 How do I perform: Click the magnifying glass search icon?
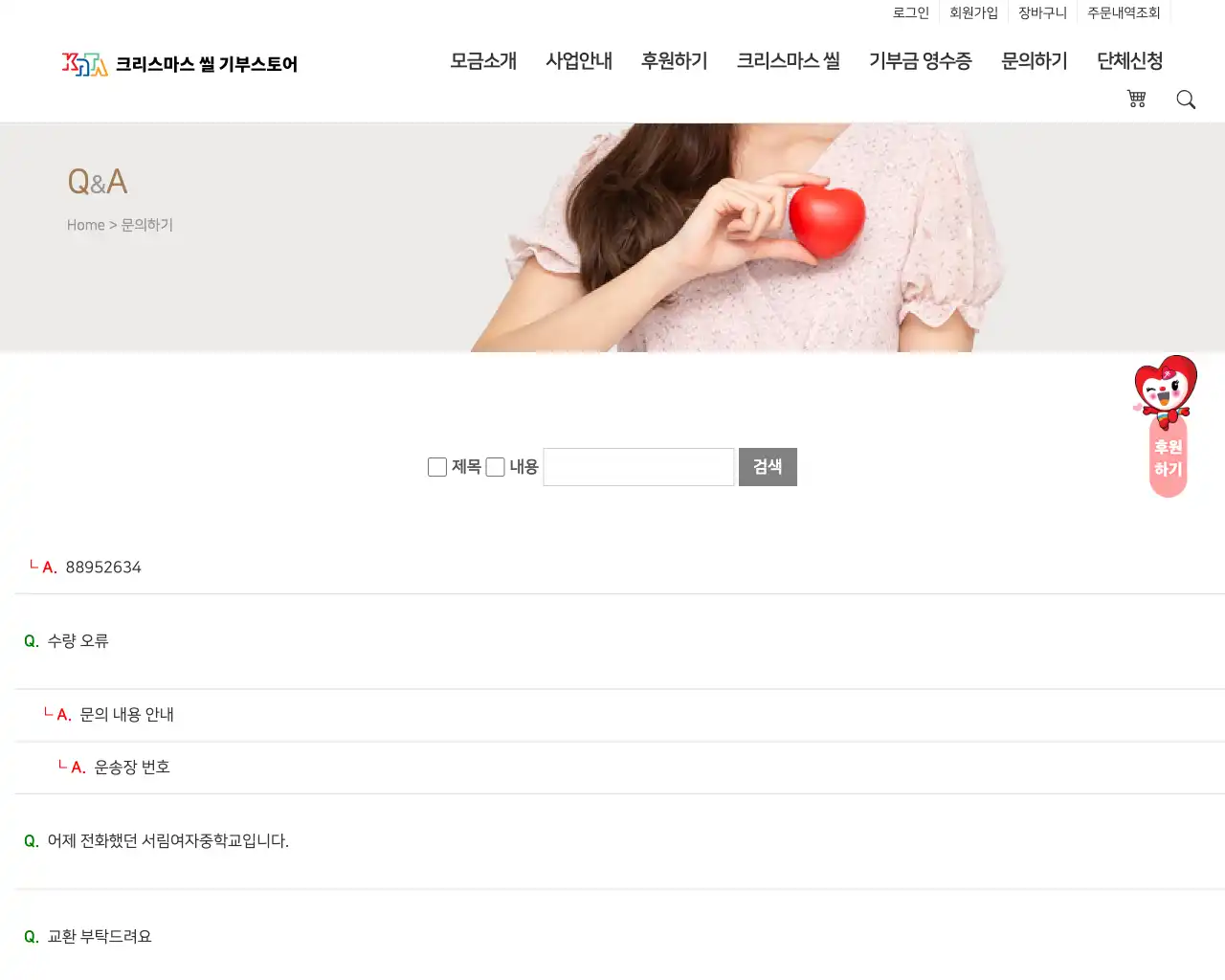point(1186,99)
